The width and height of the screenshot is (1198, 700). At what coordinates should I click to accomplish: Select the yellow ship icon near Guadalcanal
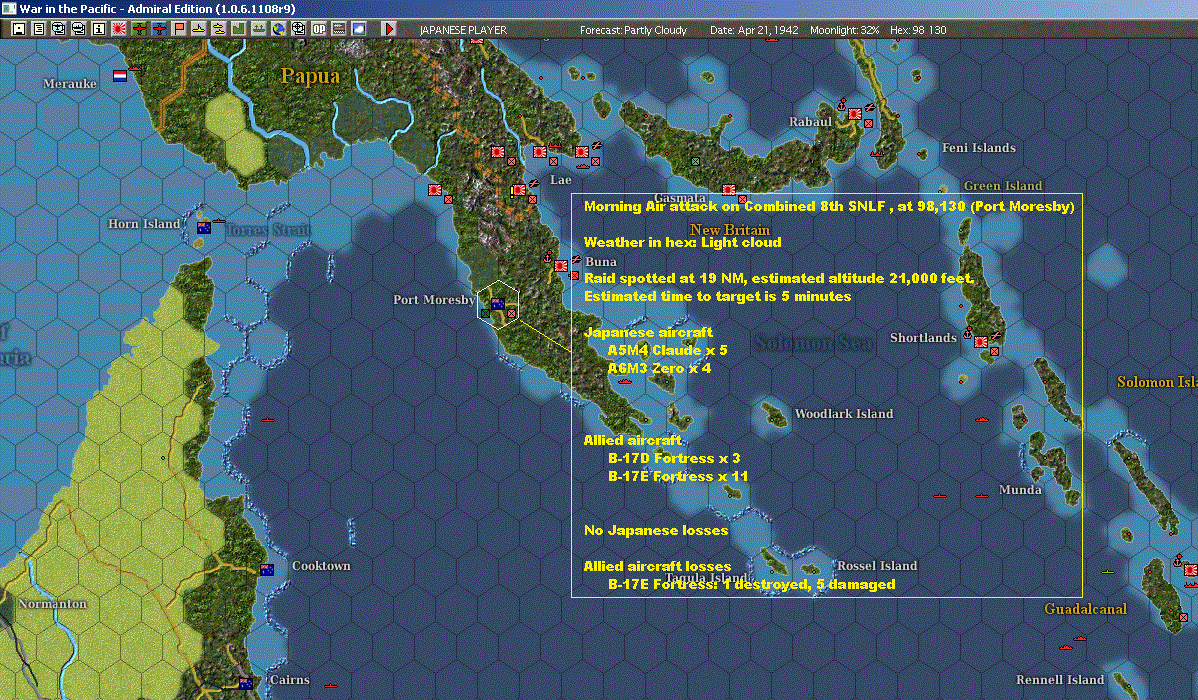[x=1108, y=572]
